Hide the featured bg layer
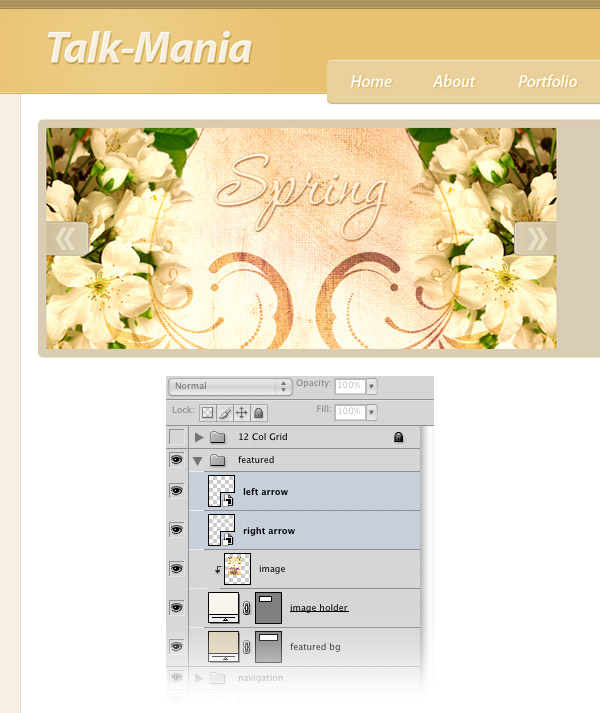Screen dimensions: 600x713 click(x=177, y=646)
